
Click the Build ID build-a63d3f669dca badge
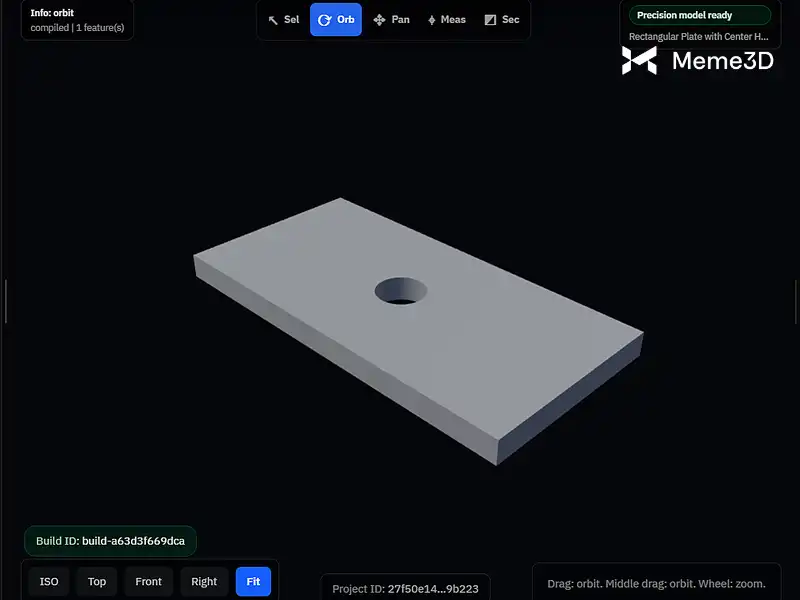pyautogui.click(x=110, y=541)
